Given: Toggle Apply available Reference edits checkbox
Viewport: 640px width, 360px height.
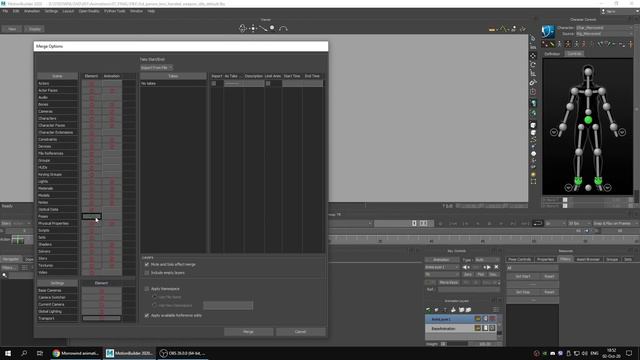Looking at the screenshot, I should point(147,316).
